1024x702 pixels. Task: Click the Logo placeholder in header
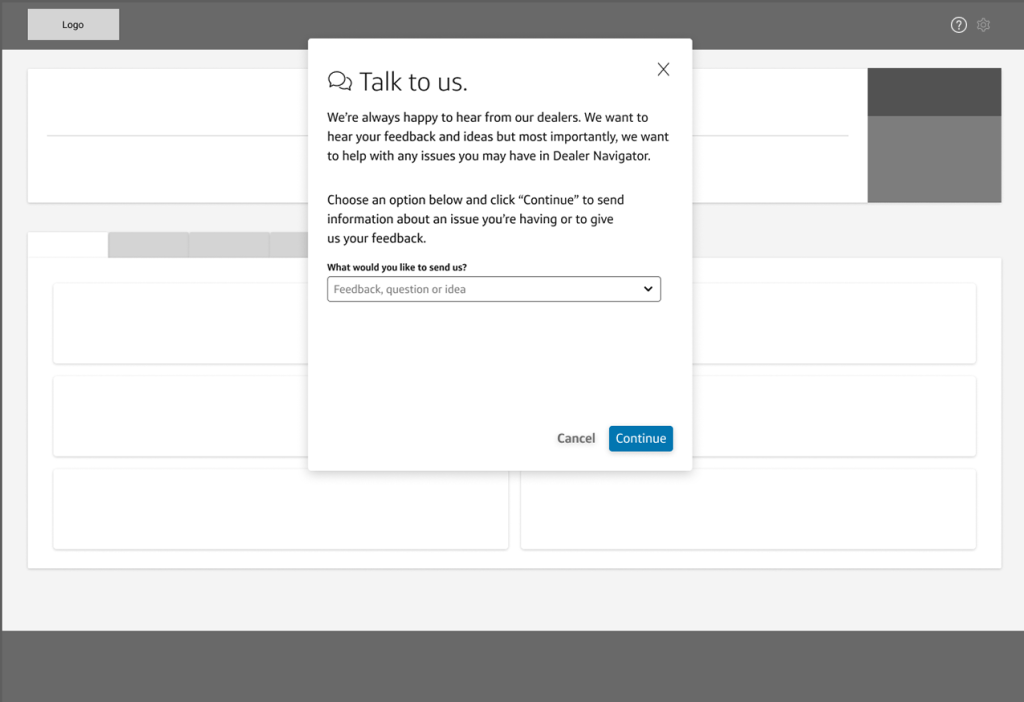(x=73, y=25)
